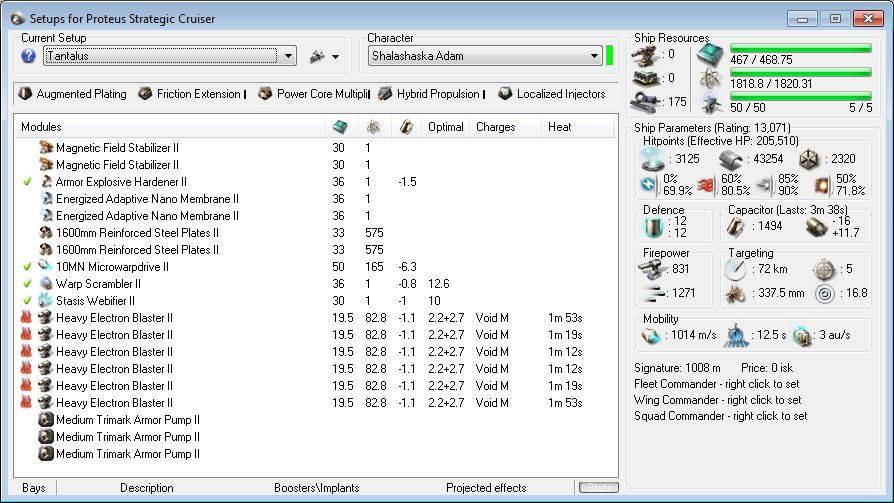
Task: Click the CPU resource icon near 467
Action: pyautogui.click(x=709, y=54)
